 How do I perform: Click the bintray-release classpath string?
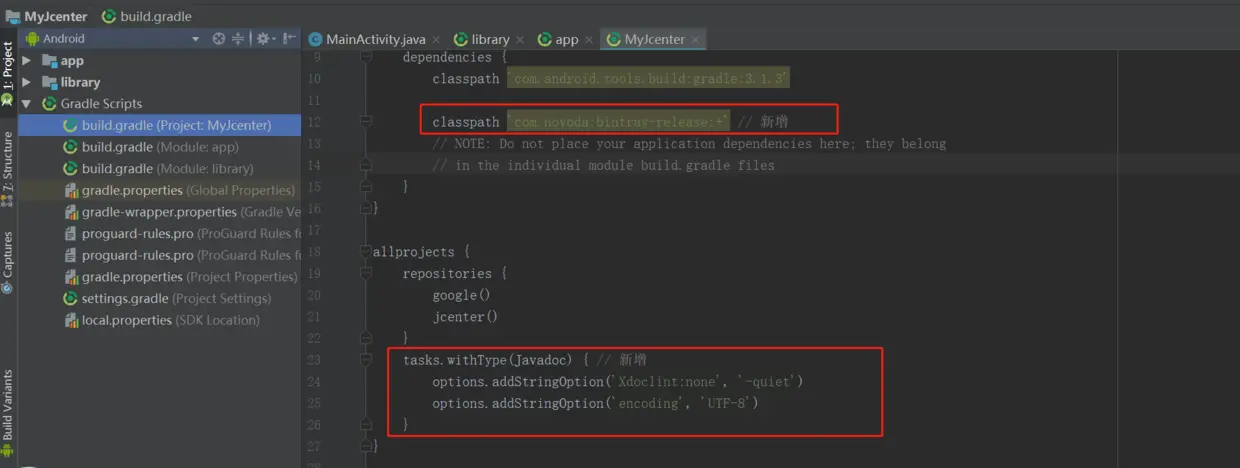[618, 122]
